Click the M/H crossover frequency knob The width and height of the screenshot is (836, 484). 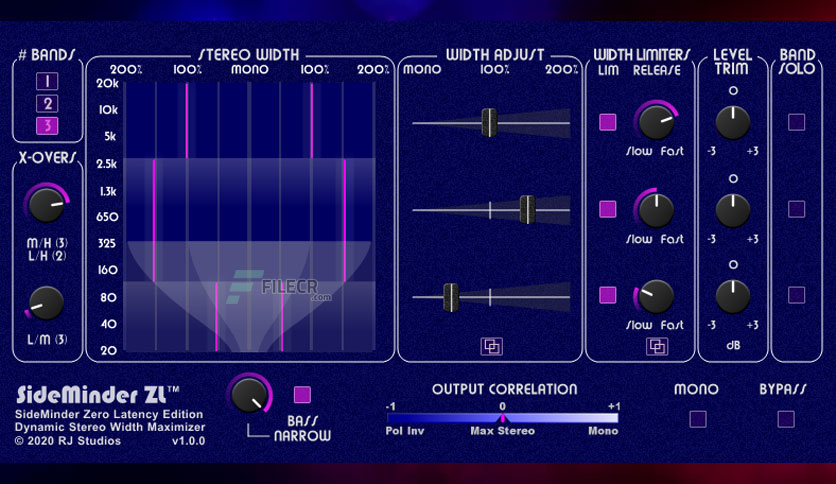[x=46, y=205]
